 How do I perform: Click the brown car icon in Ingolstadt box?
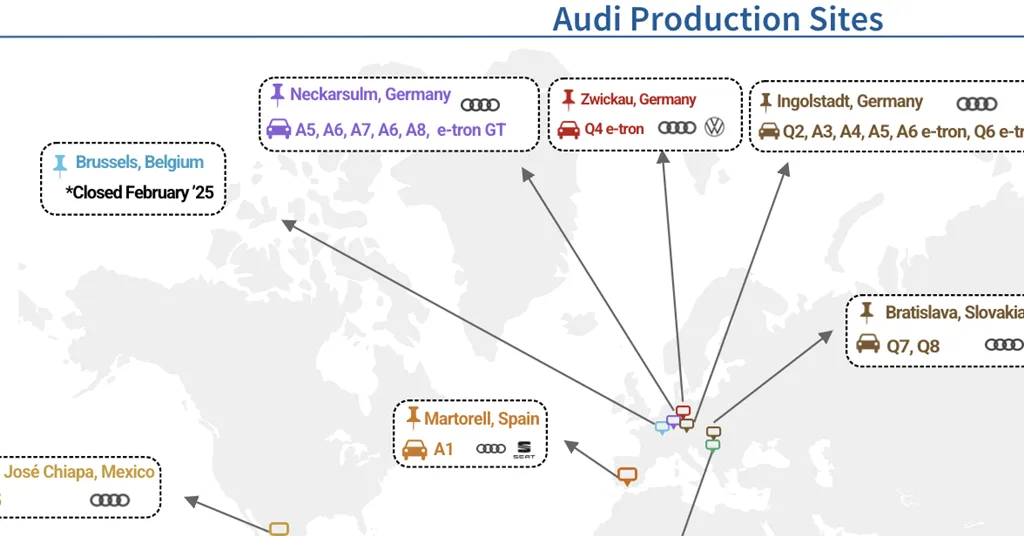coord(769,131)
